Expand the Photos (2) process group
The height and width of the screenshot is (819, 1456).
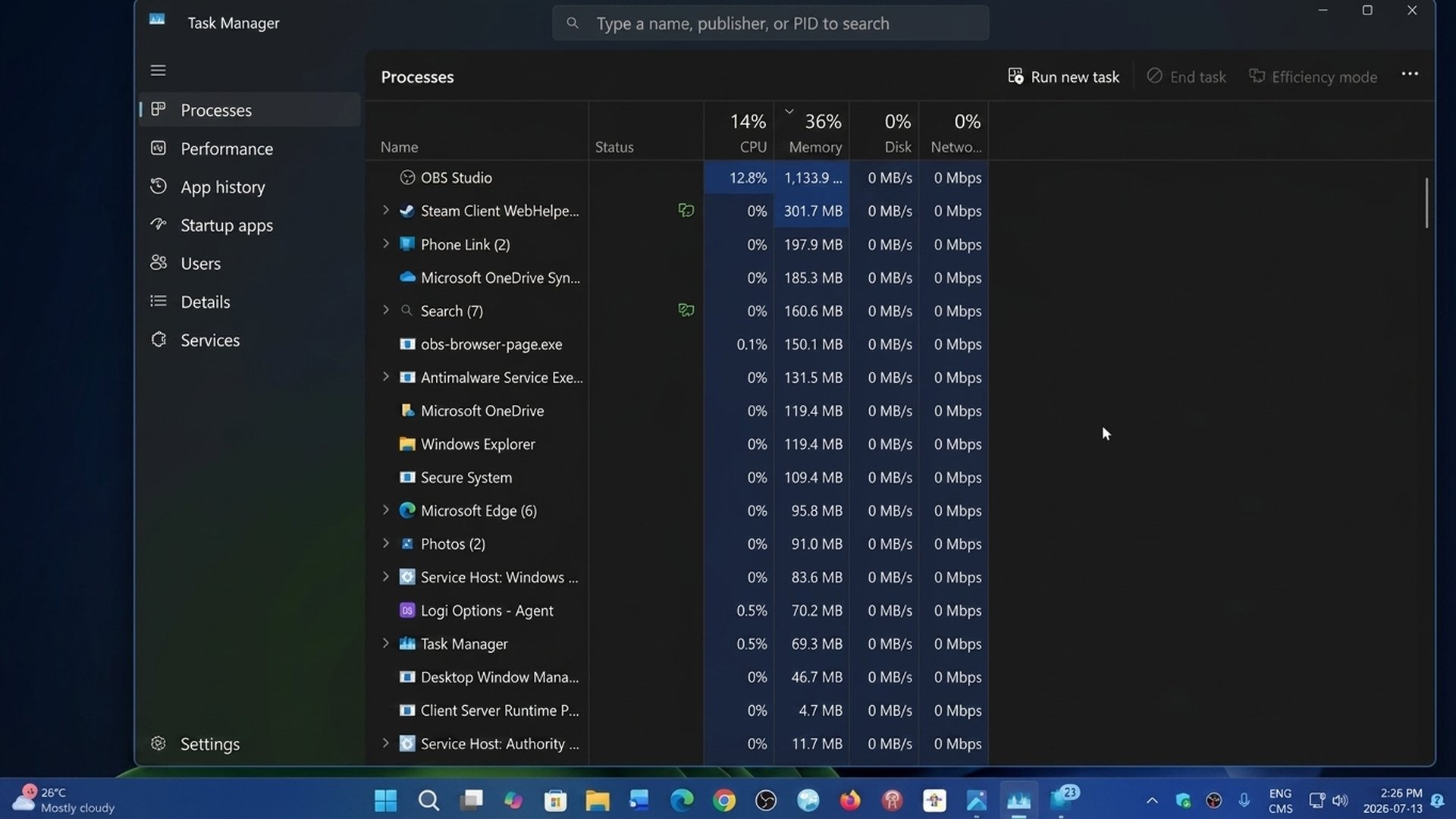coord(385,544)
